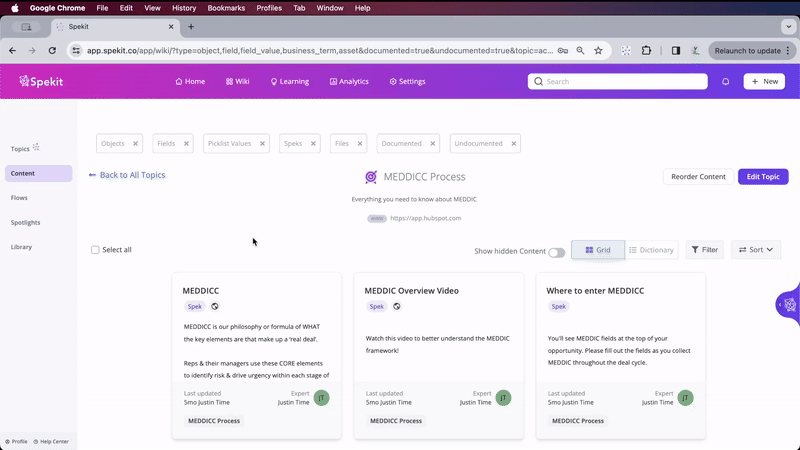Click the zoom magnifier icon in address bar
The image size is (800, 450).
tap(580, 51)
